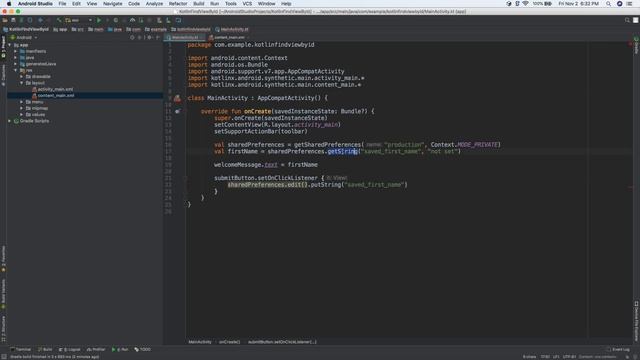Click the MainActivity code breadcrumb
Viewport: 640px width, 360px height.
click(200, 342)
